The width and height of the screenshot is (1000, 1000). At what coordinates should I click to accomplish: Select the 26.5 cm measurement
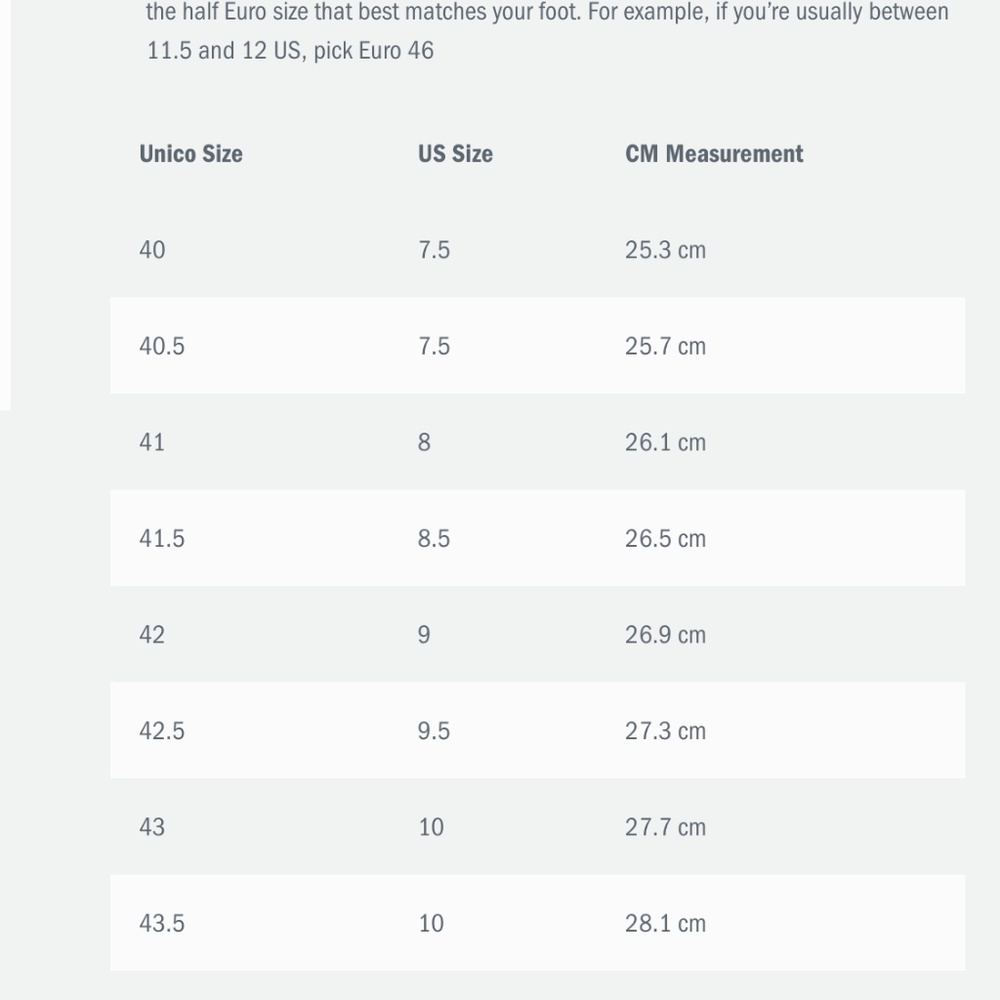coord(665,538)
